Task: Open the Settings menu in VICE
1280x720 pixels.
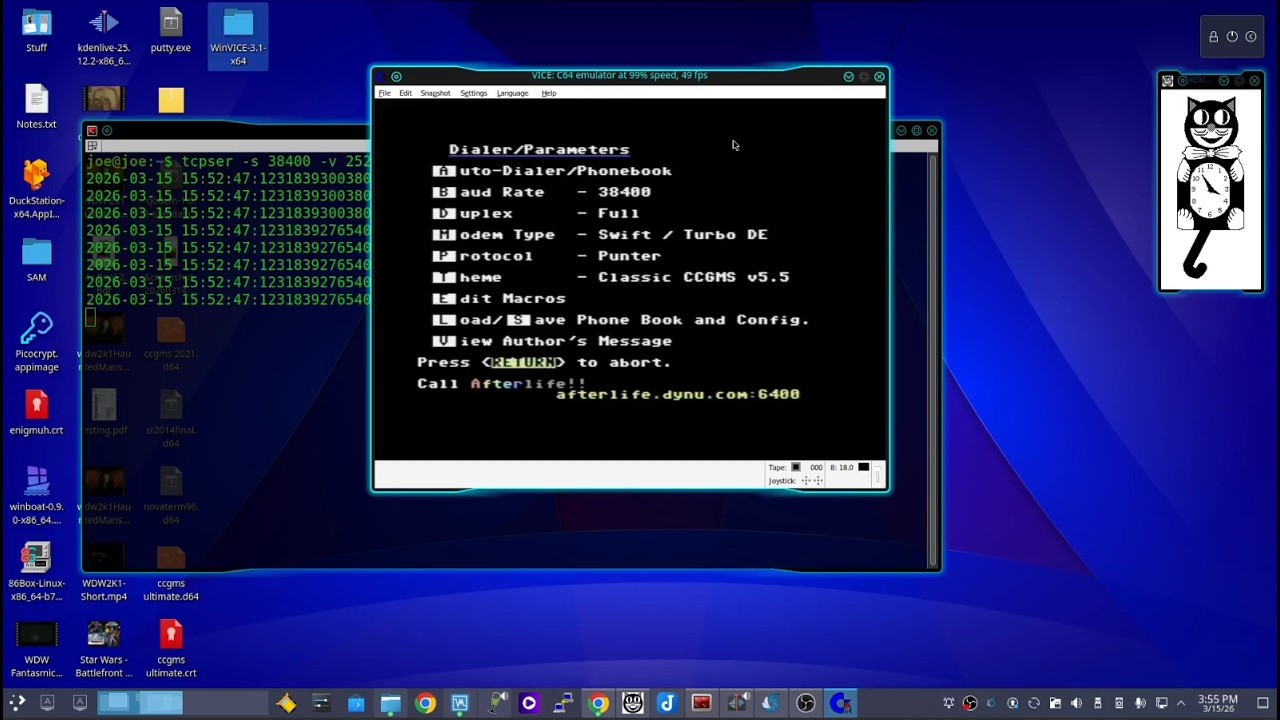Action: click(x=473, y=93)
